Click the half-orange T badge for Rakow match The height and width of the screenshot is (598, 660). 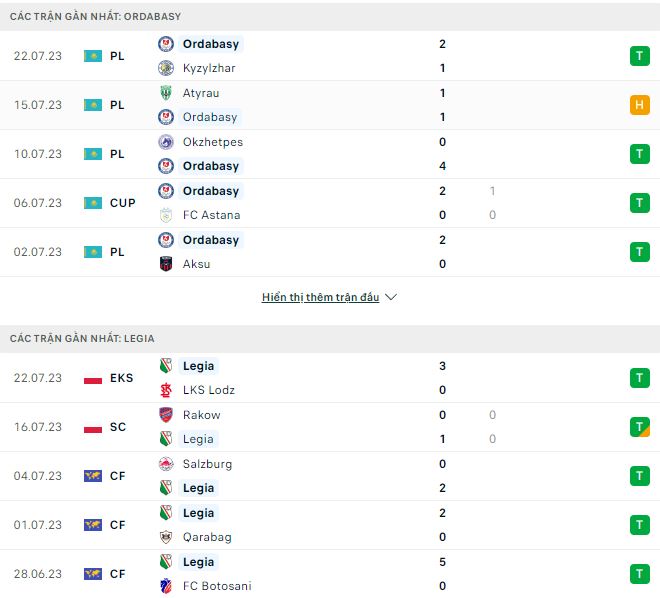click(x=640, y=427)
